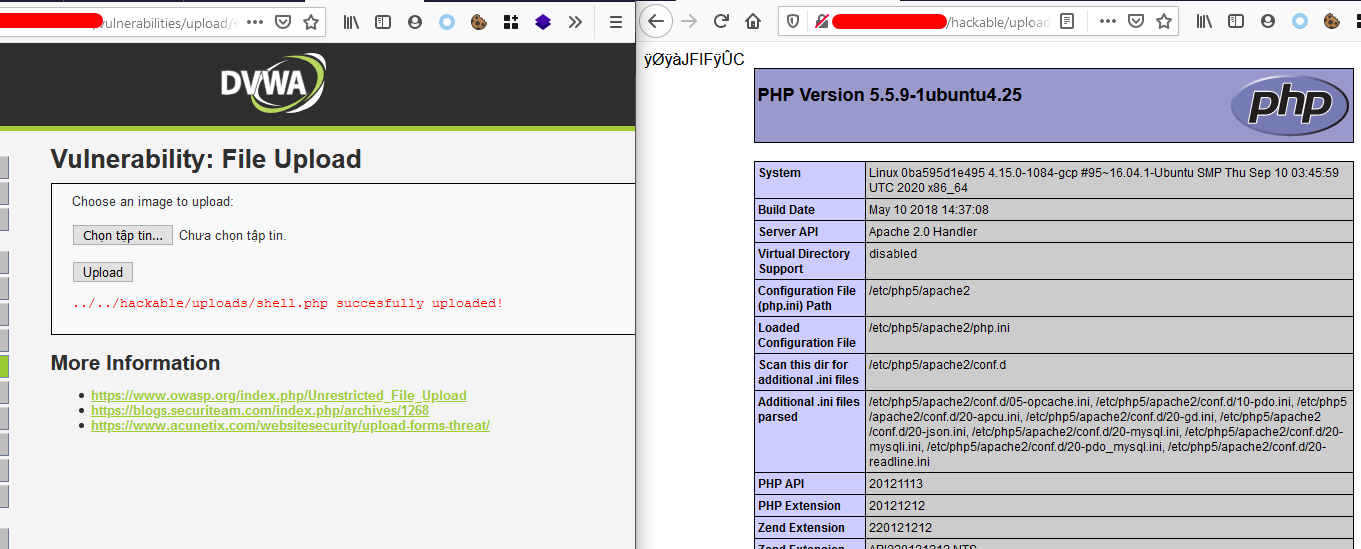Go to home page in PHP window

pyautogui.click(x=753, y=21)
